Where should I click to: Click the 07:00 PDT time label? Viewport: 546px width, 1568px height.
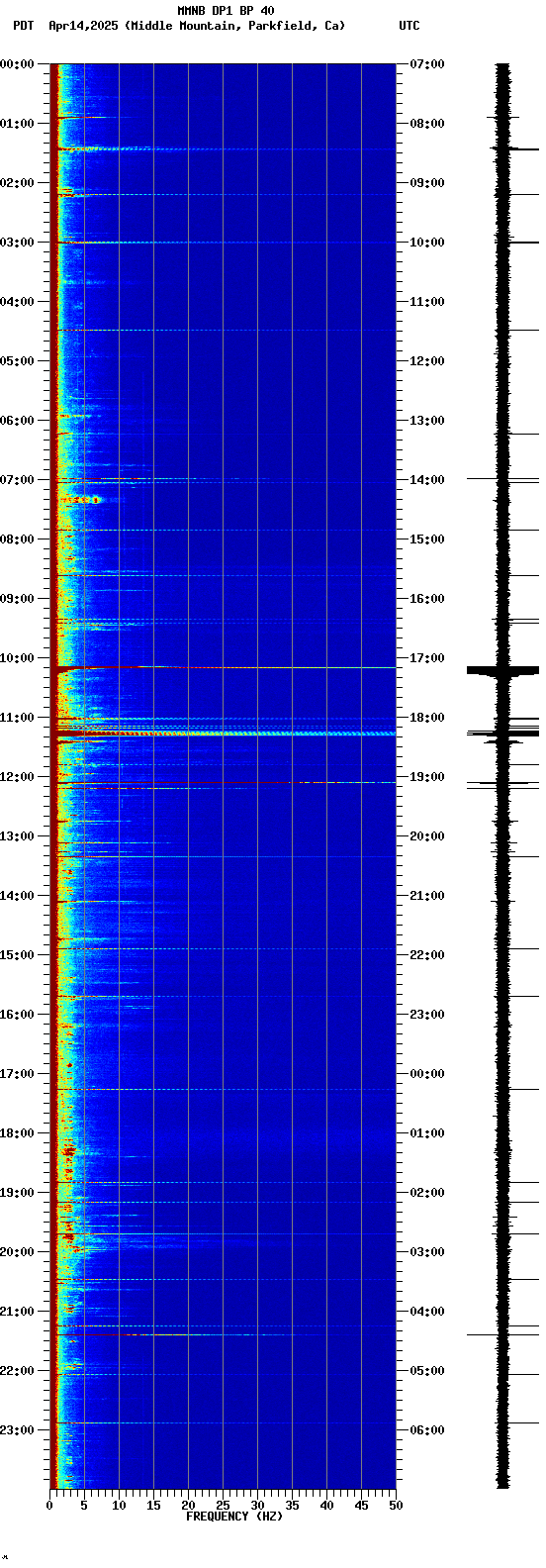pos(18,480)
